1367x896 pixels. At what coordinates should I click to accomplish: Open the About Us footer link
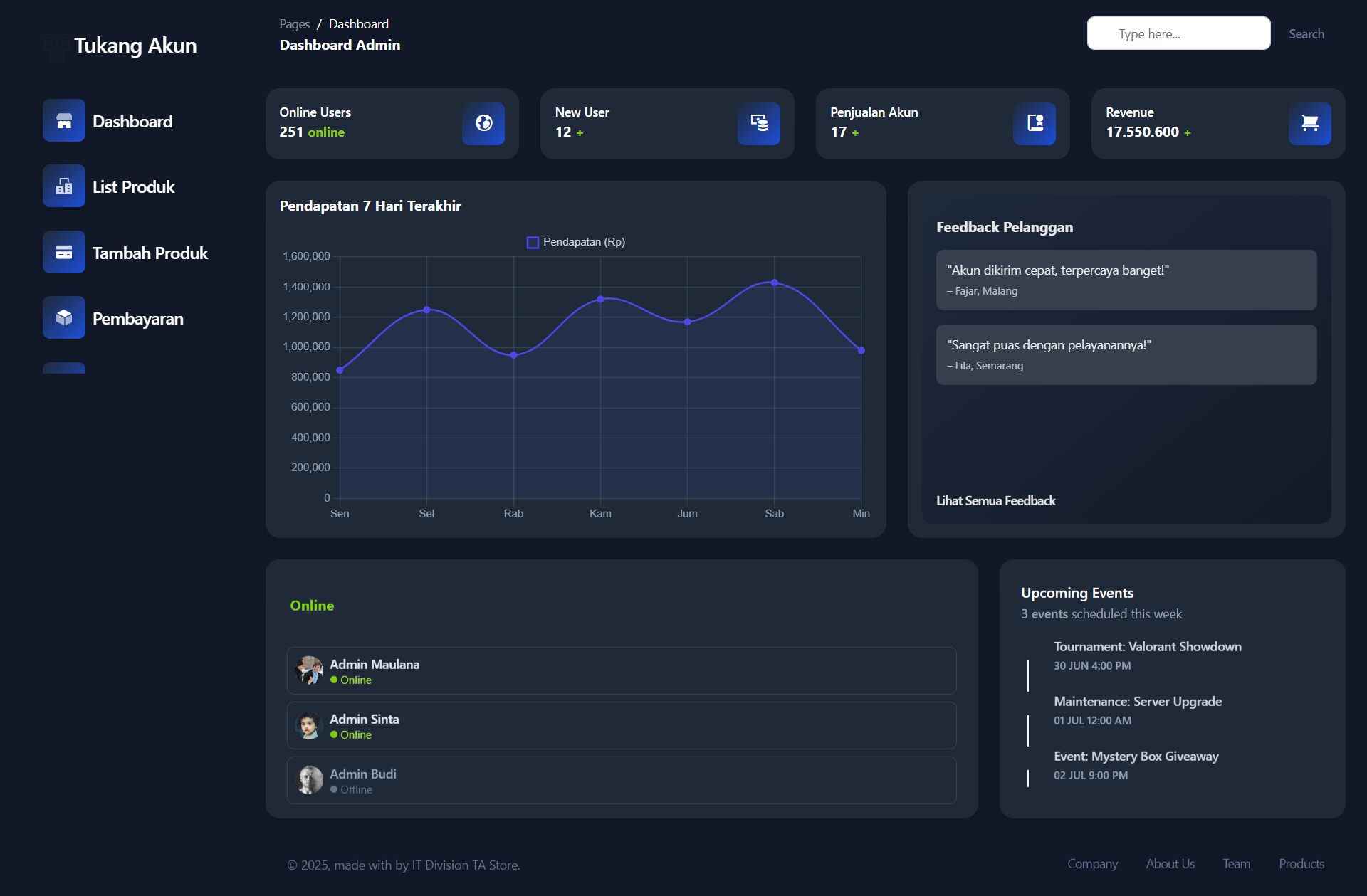(1170, 864)
